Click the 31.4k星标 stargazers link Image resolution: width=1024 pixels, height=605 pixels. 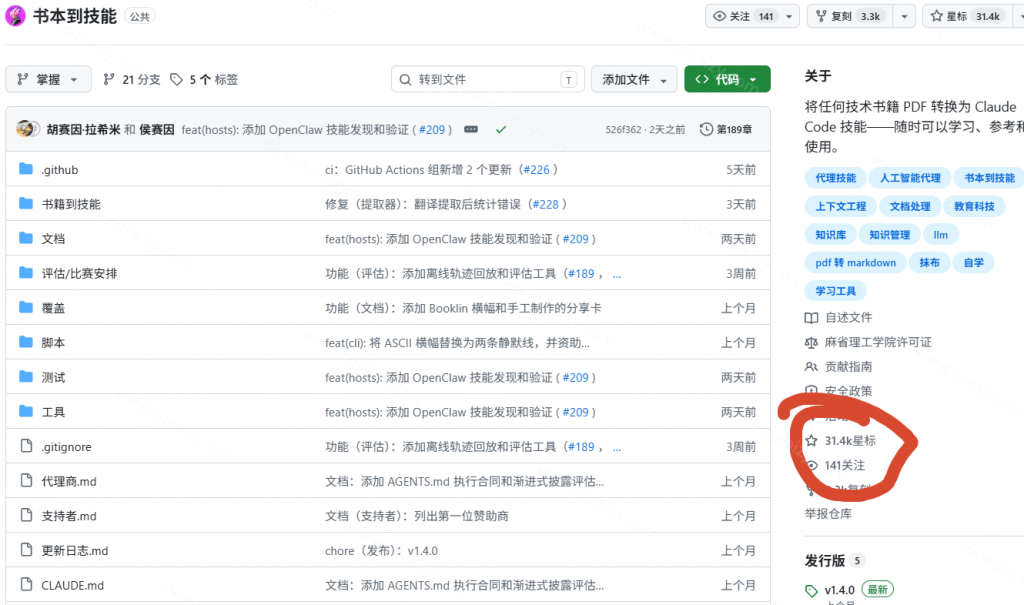840,441
